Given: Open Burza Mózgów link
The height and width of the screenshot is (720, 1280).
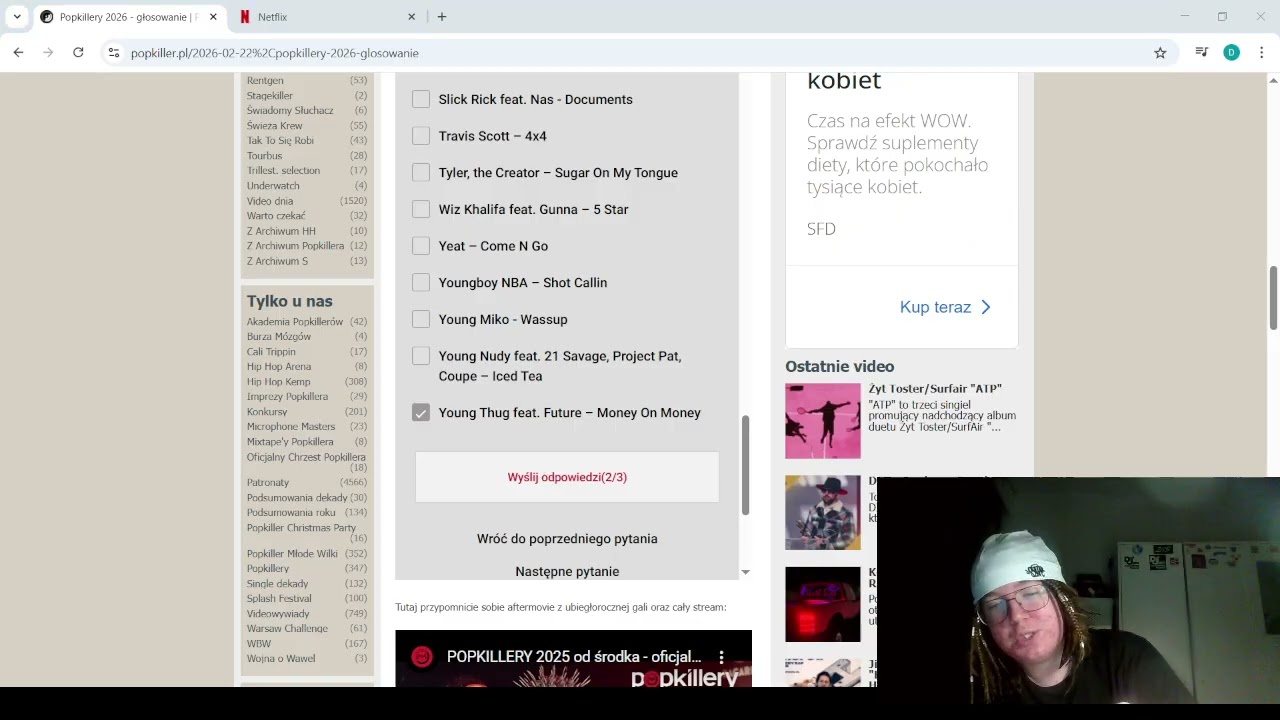Looking at the screenshot, I should [x=279, y=336].
